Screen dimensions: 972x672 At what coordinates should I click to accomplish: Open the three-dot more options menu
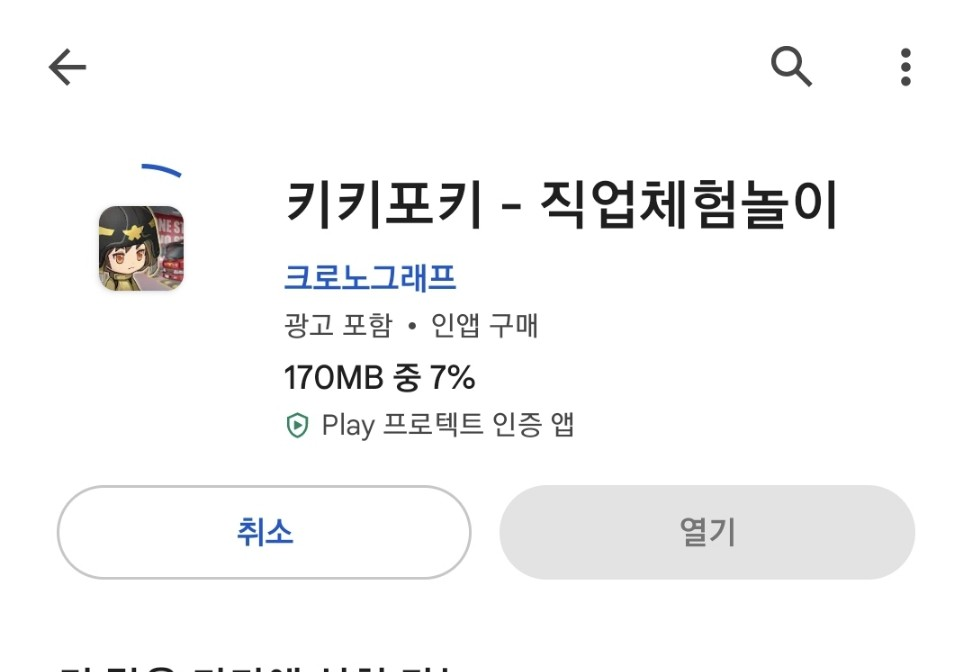[x=905, y=67]
